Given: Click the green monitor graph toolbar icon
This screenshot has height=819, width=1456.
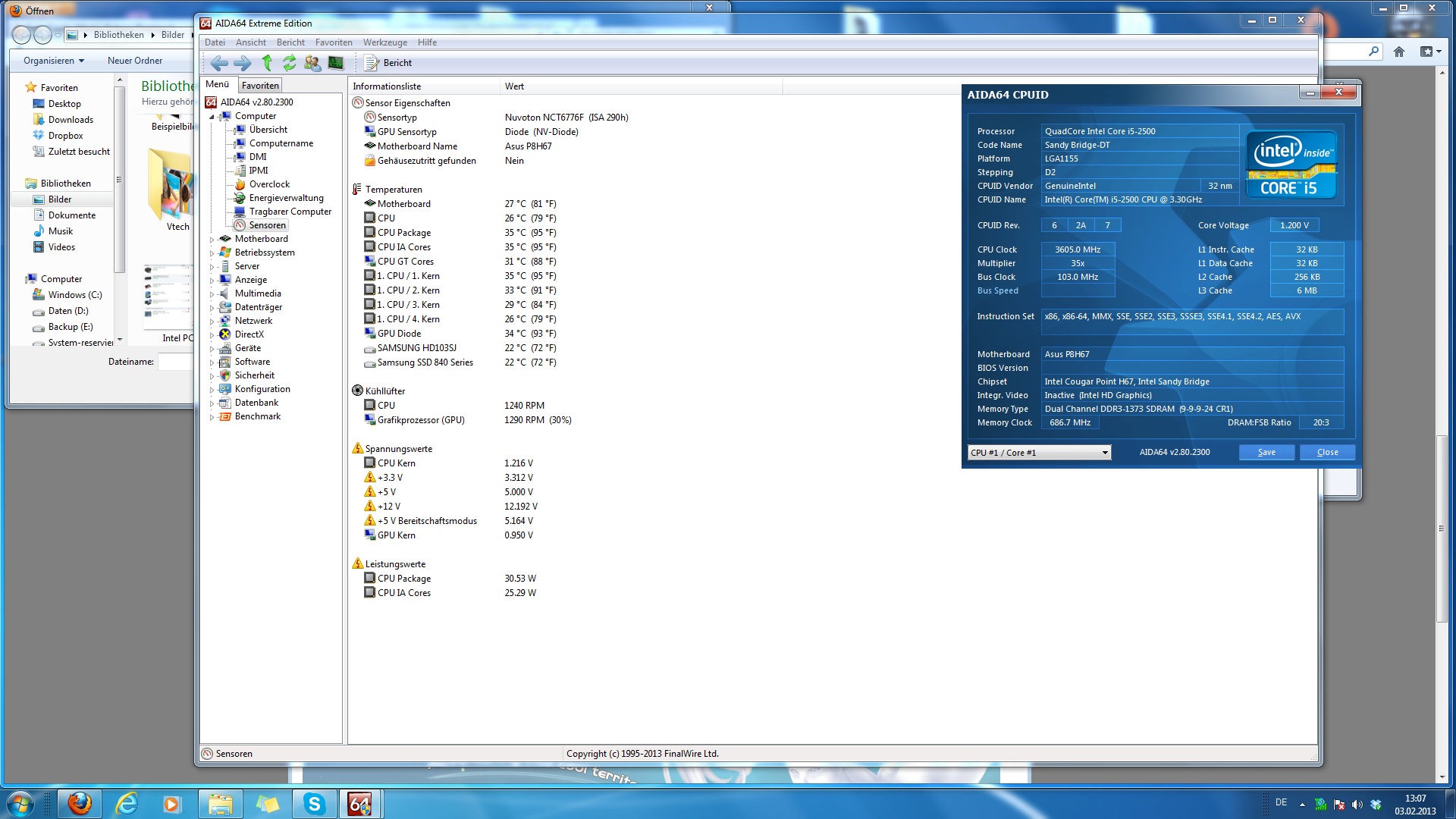Looking at the screenshot, I should (x=336, y=63).
